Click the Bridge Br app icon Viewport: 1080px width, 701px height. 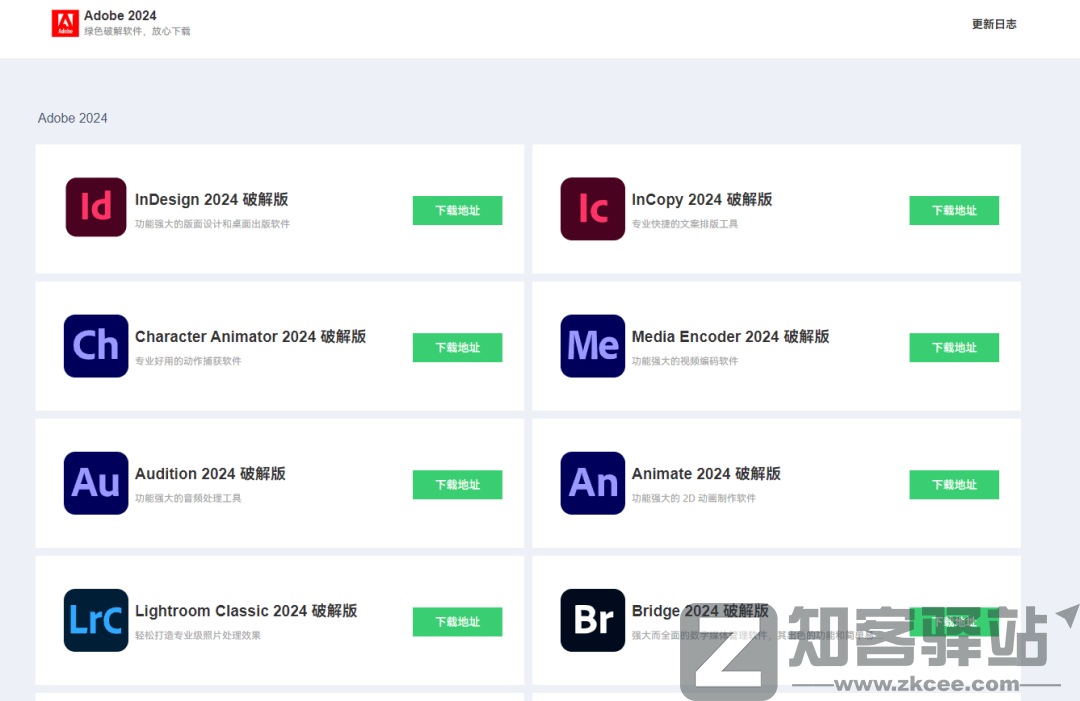point(592,620)
